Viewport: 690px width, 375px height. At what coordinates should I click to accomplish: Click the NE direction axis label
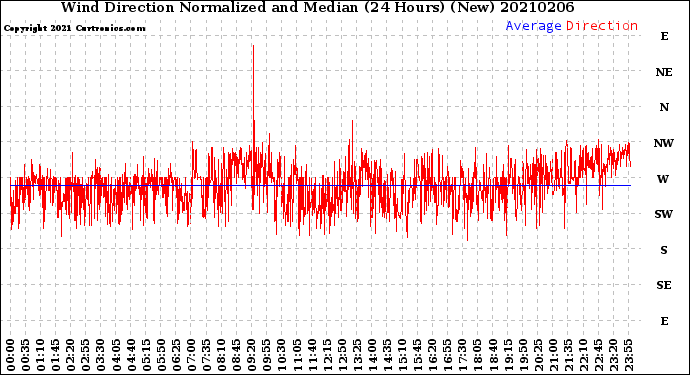(x=664, y=72)
